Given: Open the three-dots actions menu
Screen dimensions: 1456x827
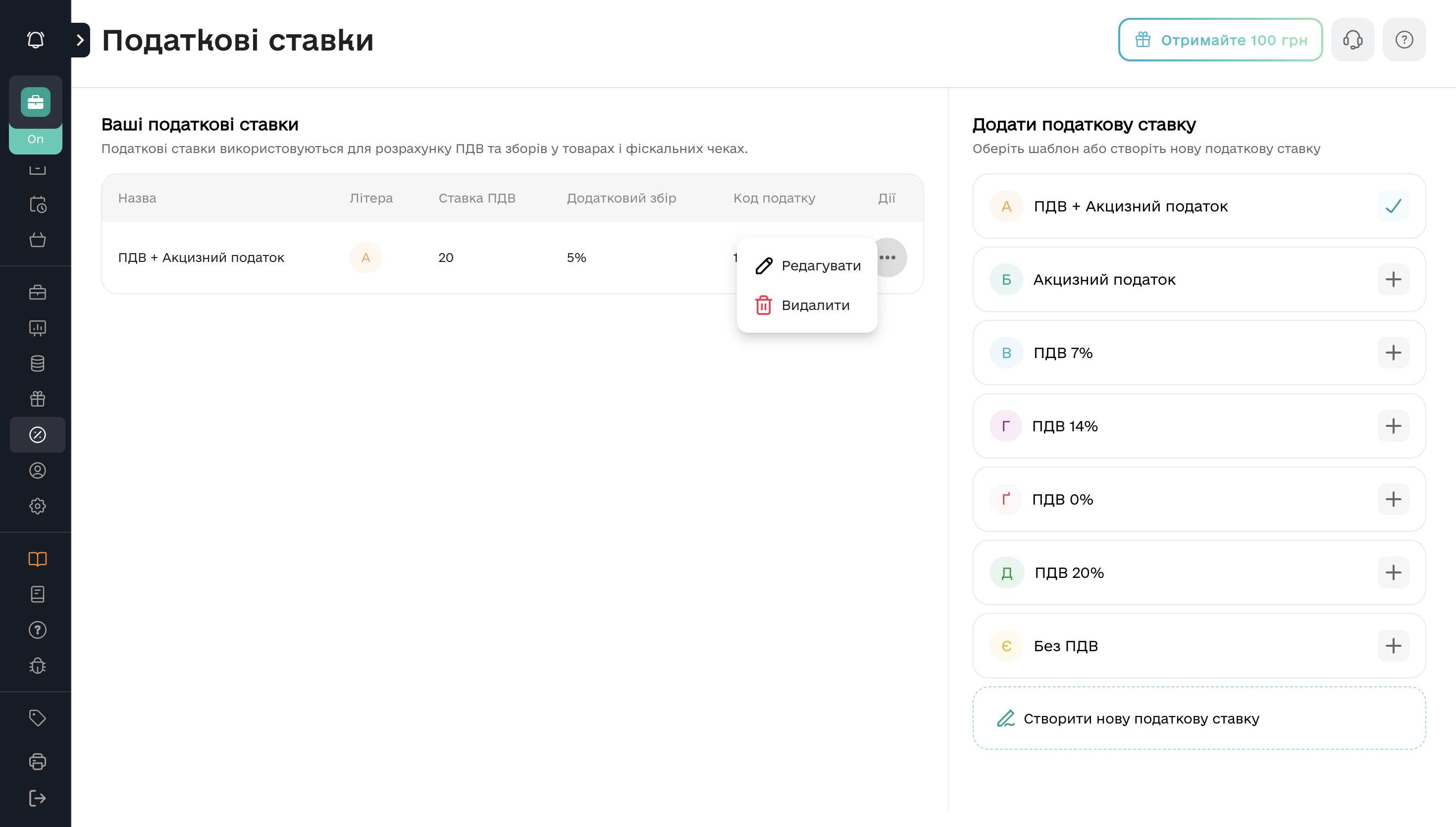Looking at the screenshot, I should pos(887,258).
